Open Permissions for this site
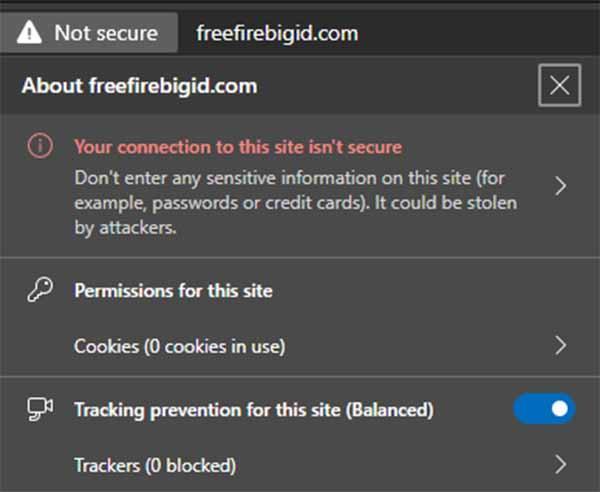 coord(173,291)
